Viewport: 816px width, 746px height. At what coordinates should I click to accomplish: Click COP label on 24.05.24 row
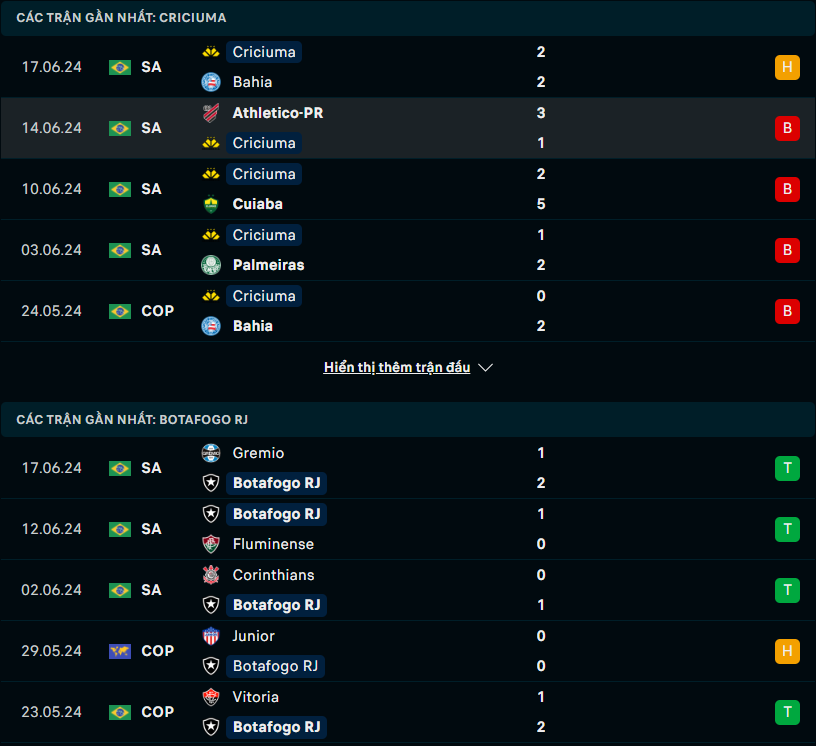pos(158,311)
